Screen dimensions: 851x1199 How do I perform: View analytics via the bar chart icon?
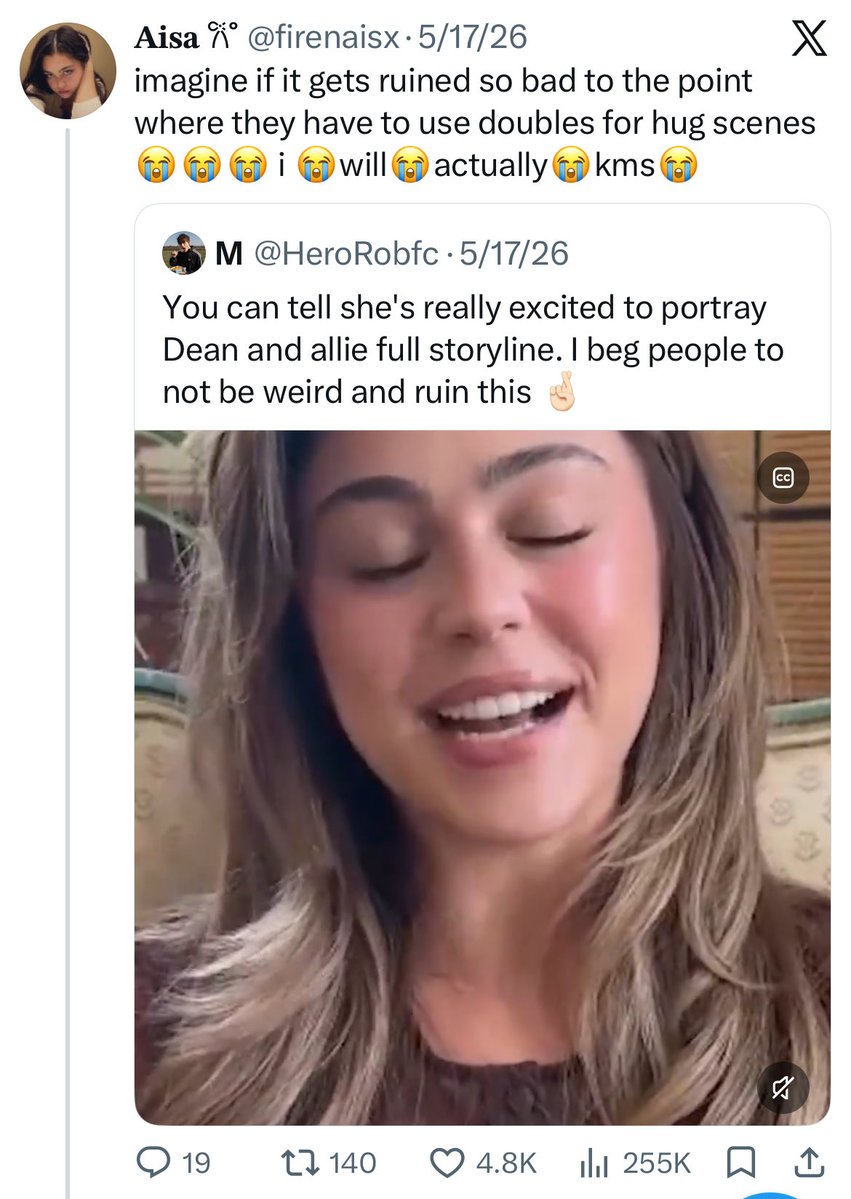pyautogui.click(x=594, y=1163)
